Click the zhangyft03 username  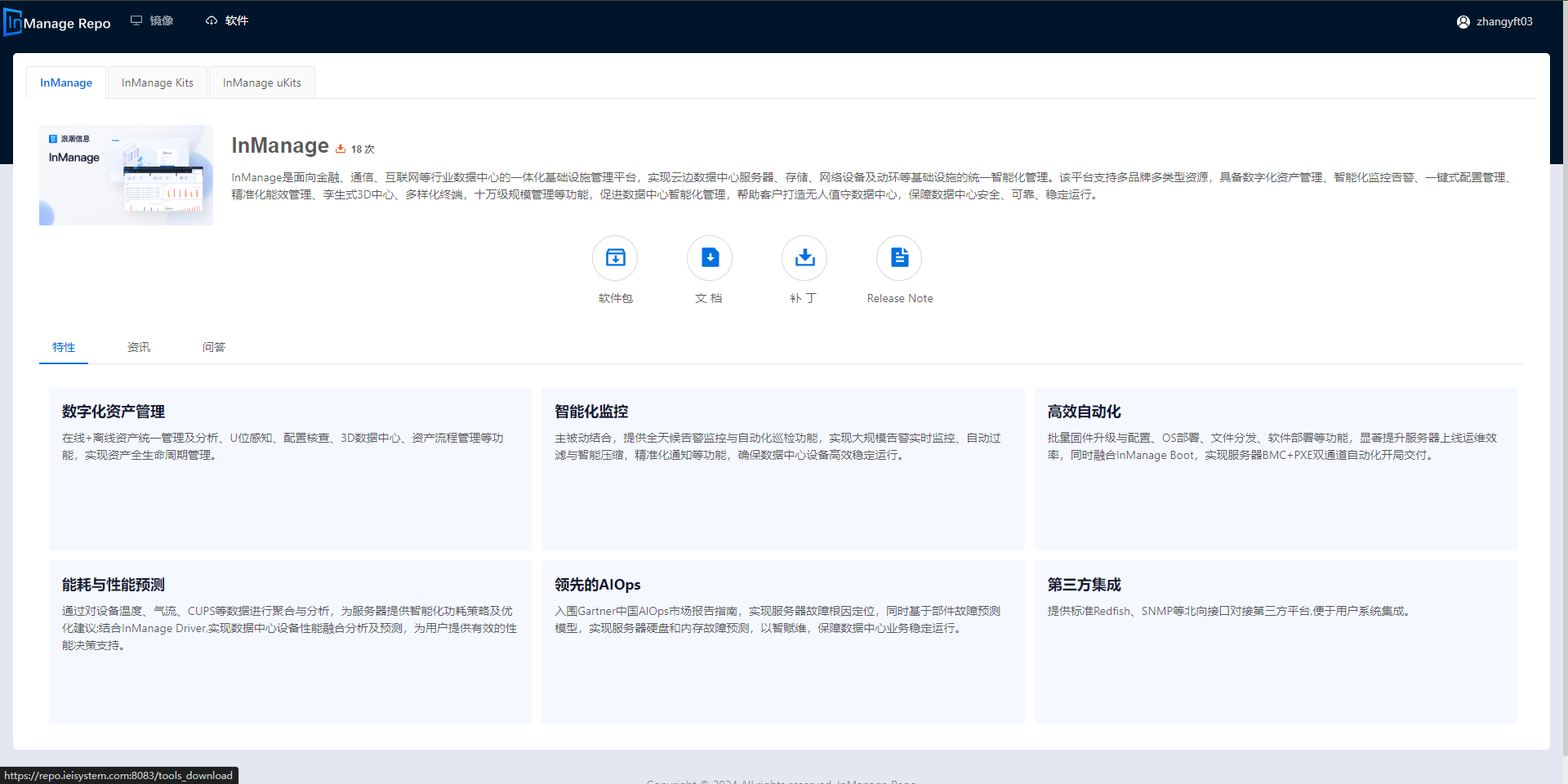click(x=1504, y=22)
